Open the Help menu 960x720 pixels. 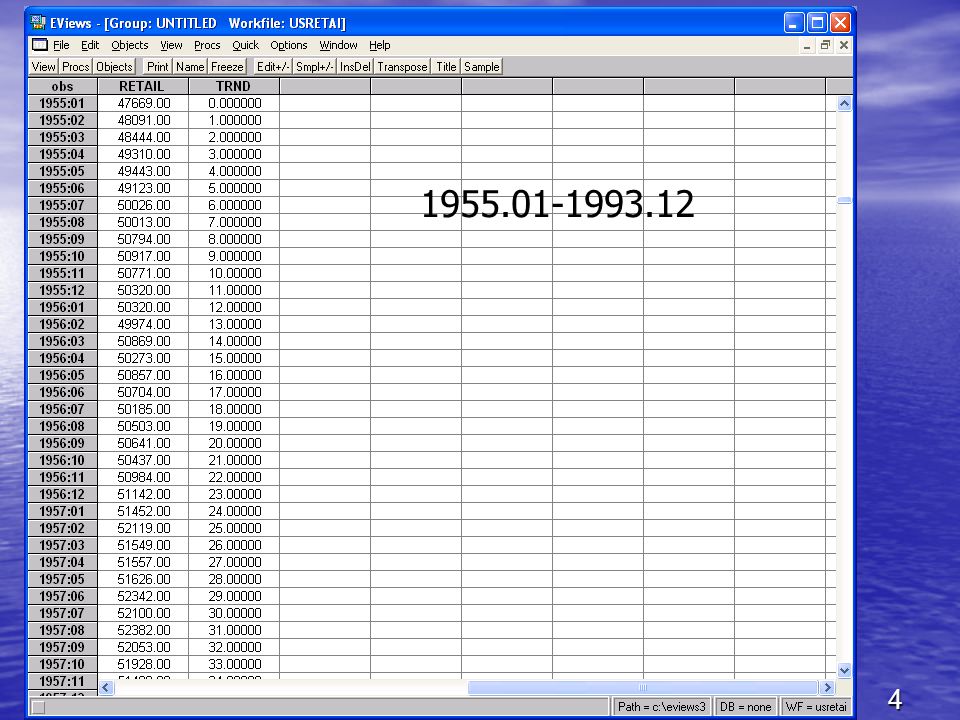tap(380, 45)
